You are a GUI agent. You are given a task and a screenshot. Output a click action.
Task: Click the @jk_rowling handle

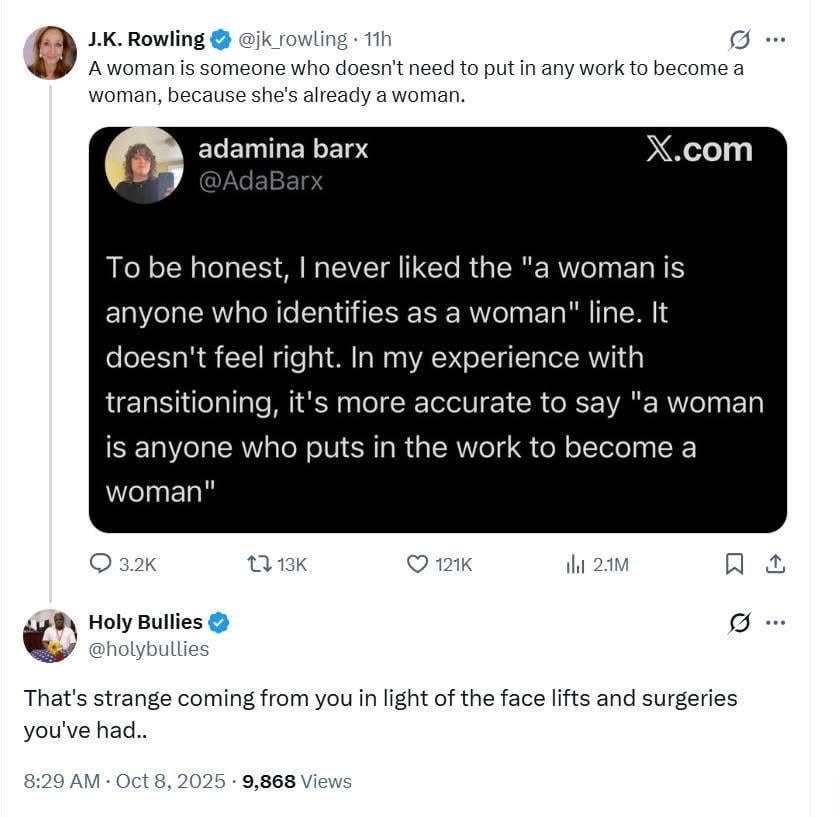pyautogui.click(x=292, y=39)
